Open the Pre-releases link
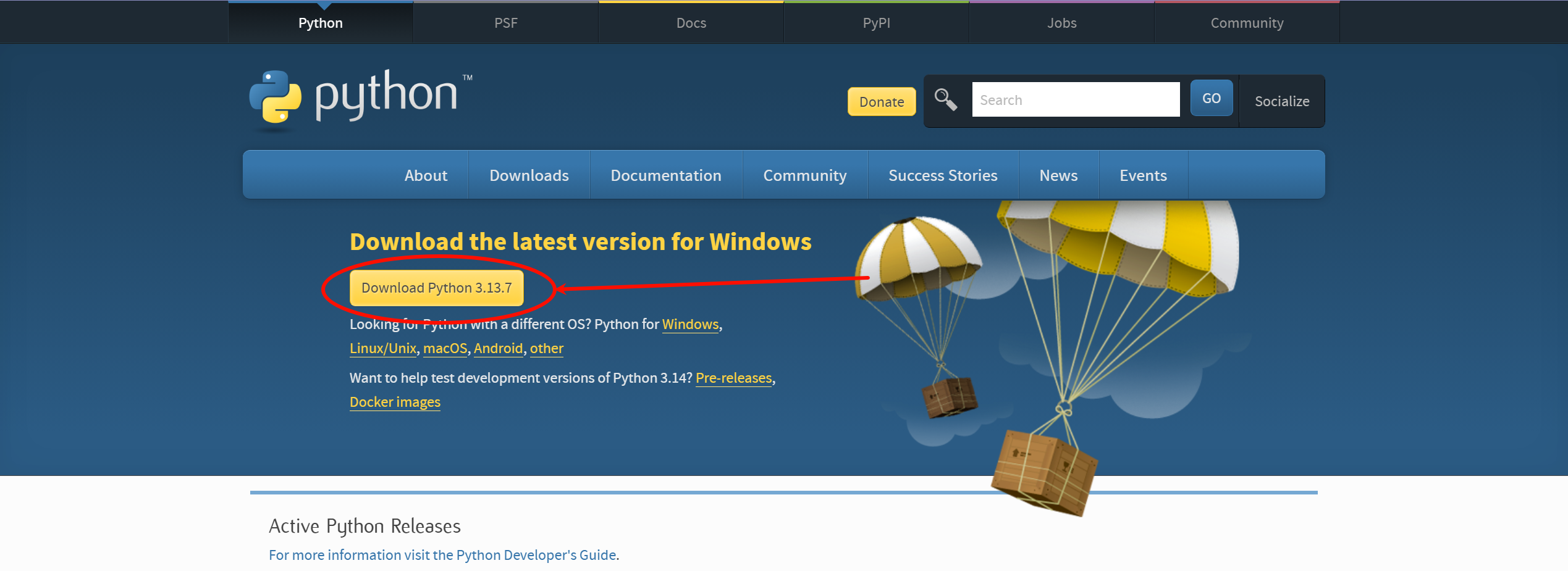This screenshot has width=1568, height=571. coord(734,378)
